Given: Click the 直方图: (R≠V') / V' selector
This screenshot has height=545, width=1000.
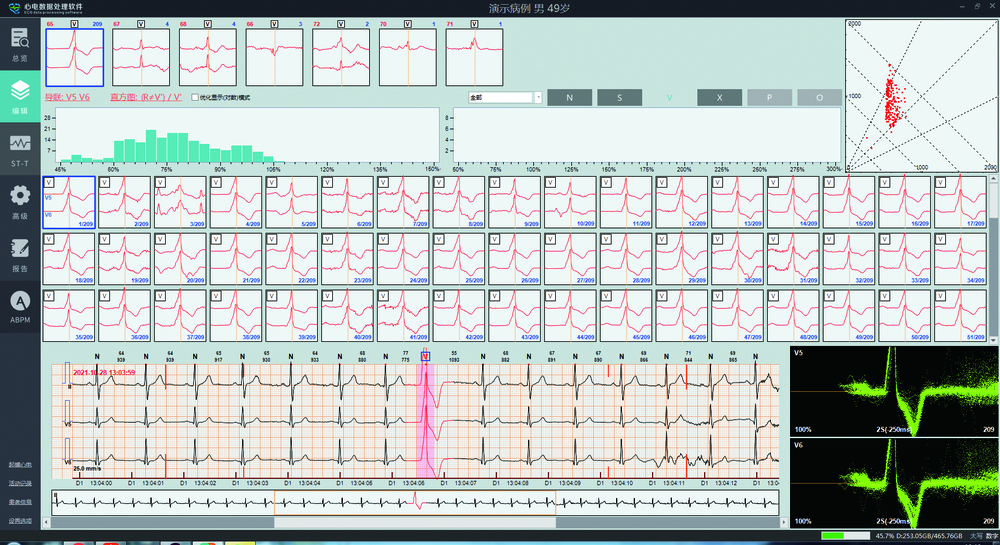Looking at the screenshot, I should pyautogui.click(x=145, y=98).
